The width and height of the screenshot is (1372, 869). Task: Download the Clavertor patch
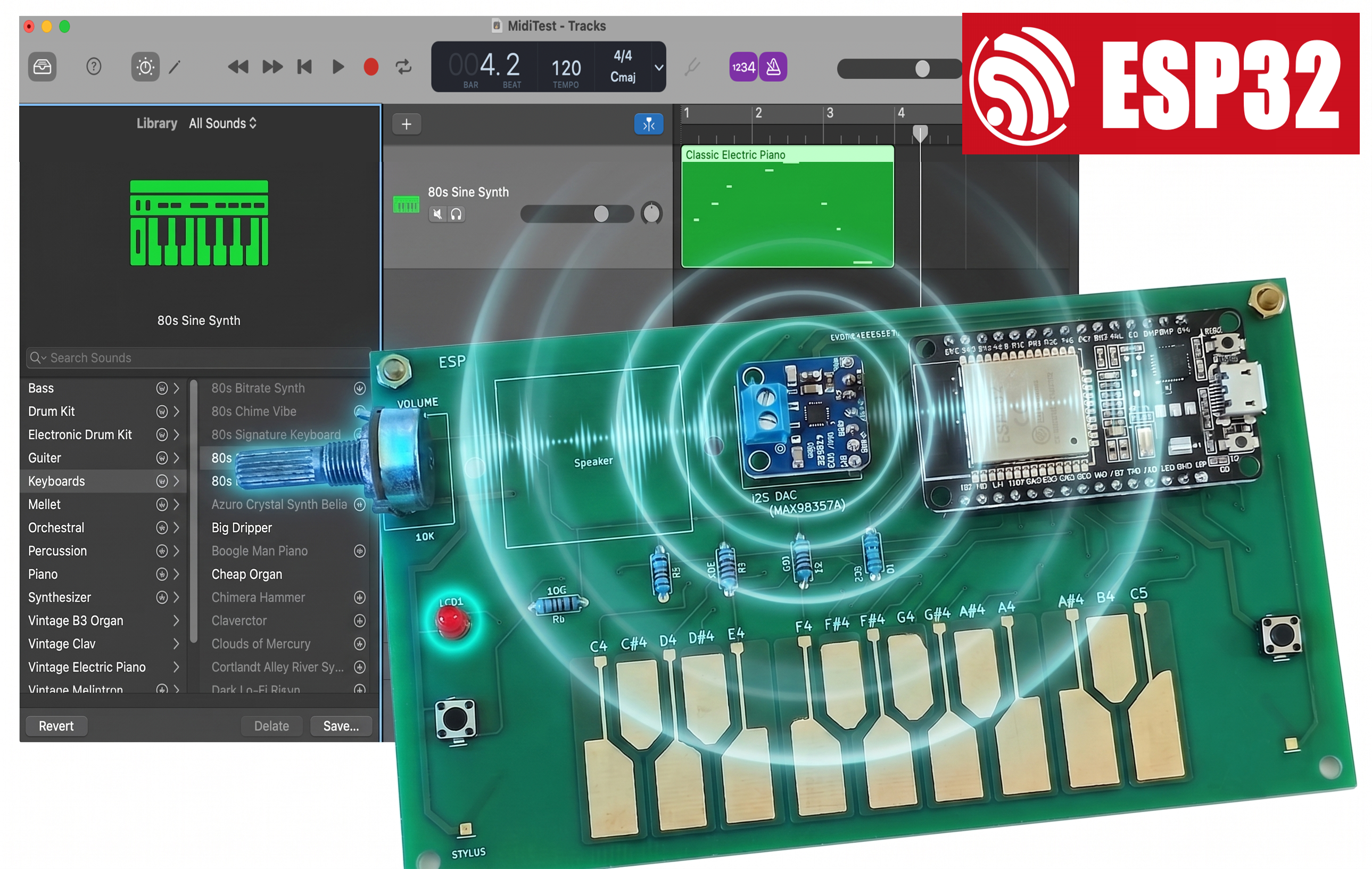(x=360, y=621)
